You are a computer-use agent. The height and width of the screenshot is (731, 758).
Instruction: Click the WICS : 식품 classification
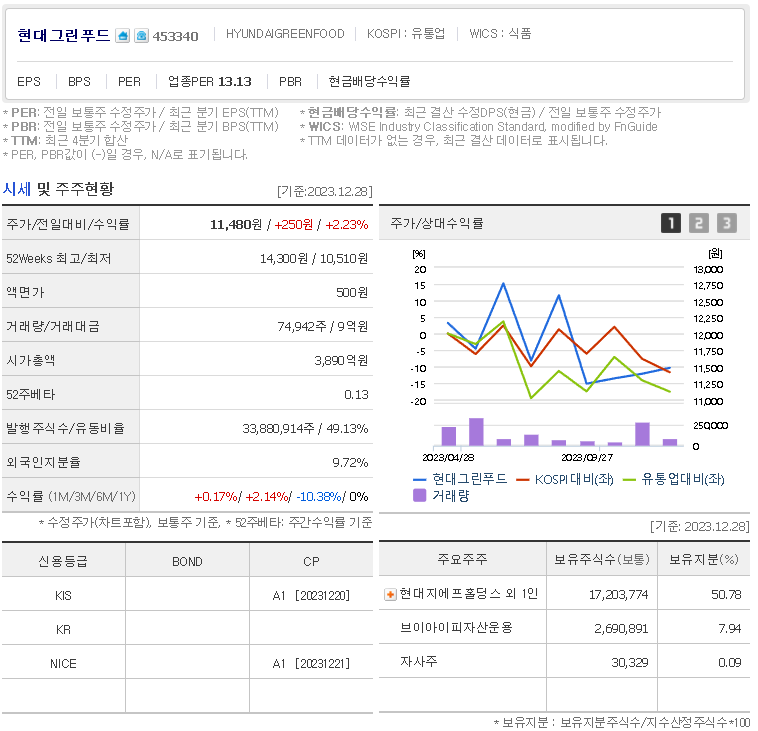(x=500, y=34)
